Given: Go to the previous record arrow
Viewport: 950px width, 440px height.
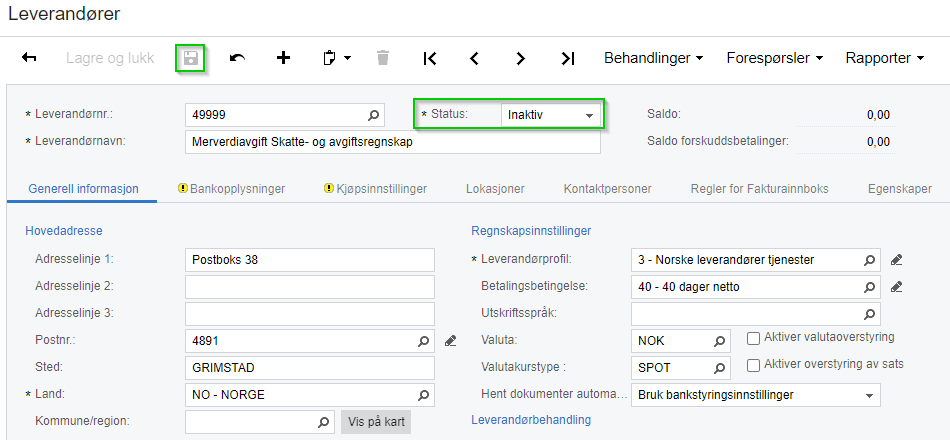Looking at the screenshot, I should click(474, 58).
